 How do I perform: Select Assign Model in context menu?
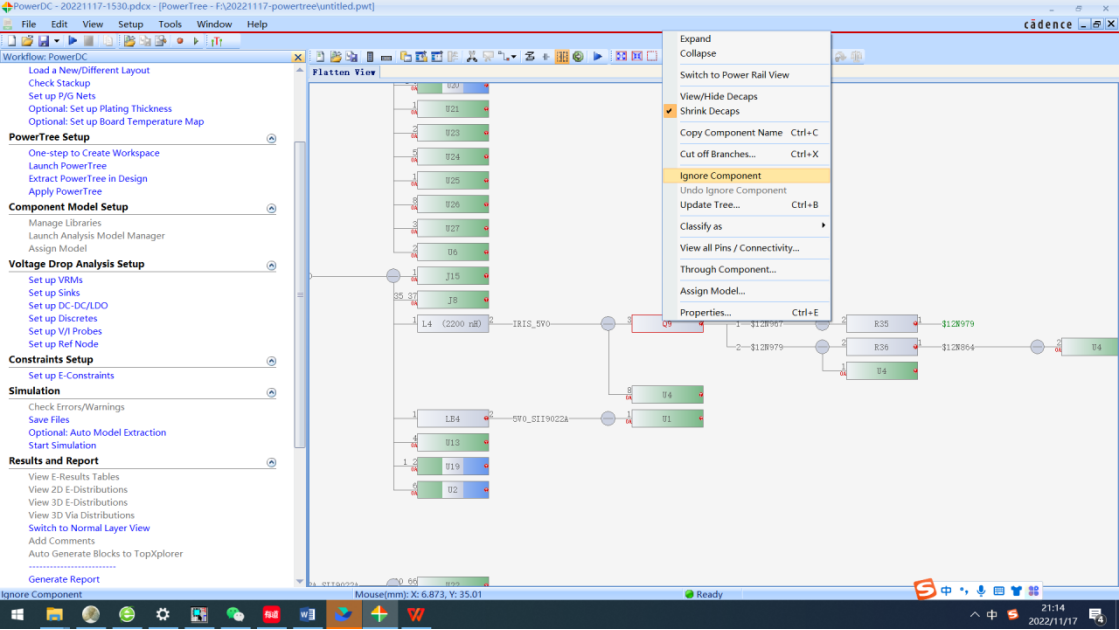coord(746,291)
